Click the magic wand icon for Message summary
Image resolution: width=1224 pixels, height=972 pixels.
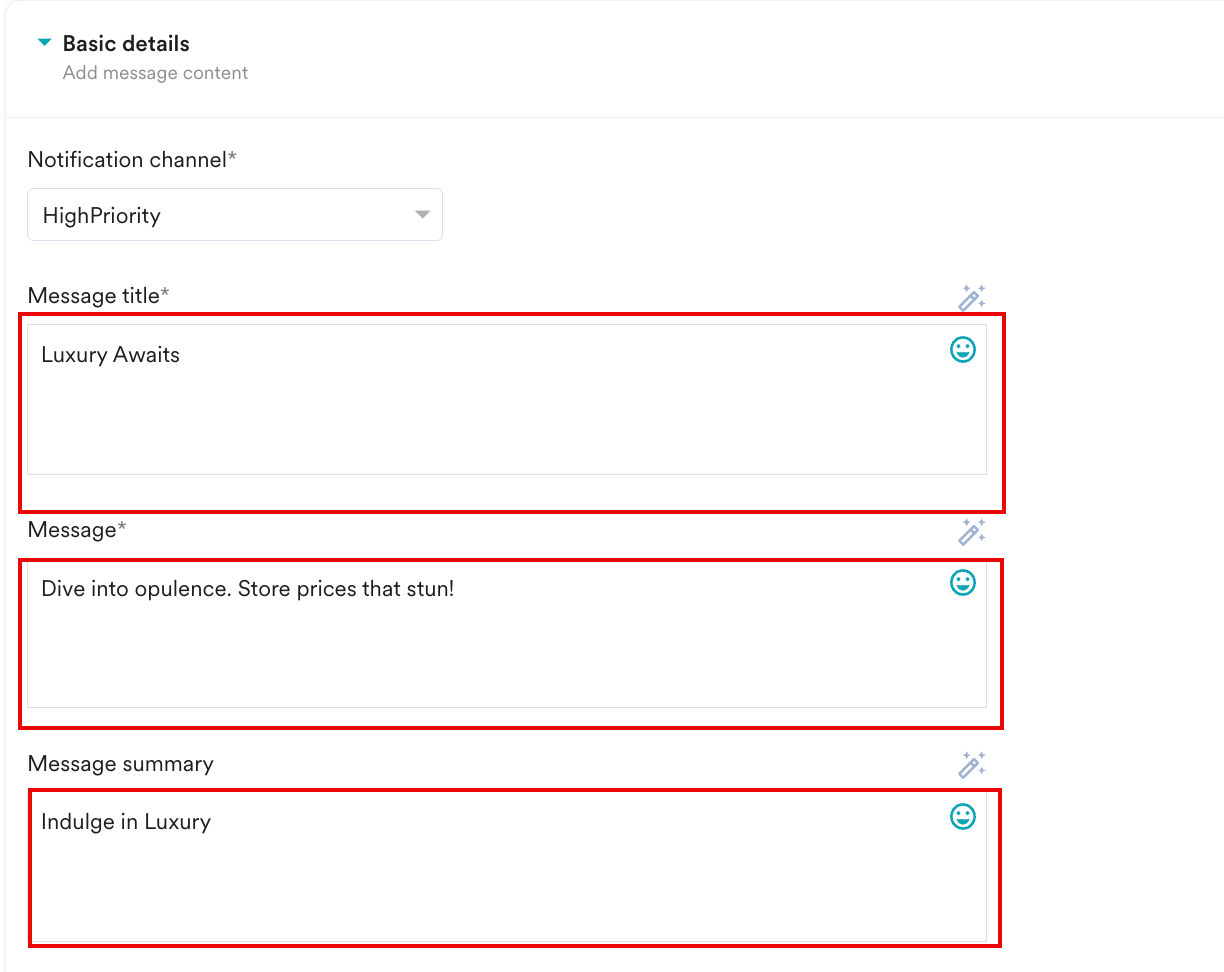972,765
